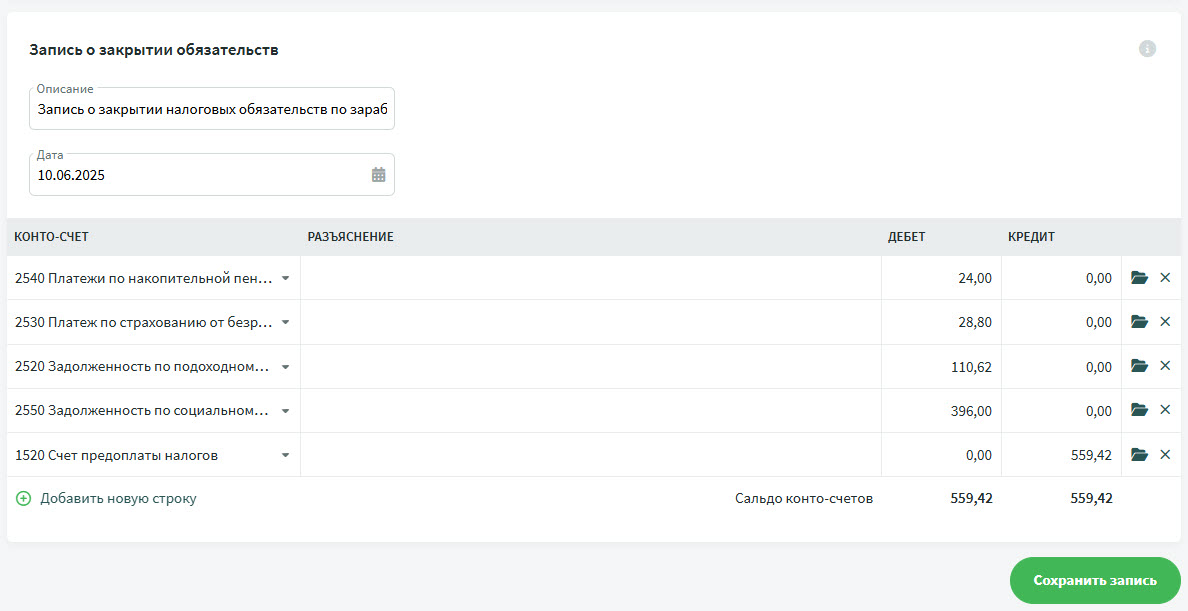Open folder icon in row 2520

(1139, 365)
